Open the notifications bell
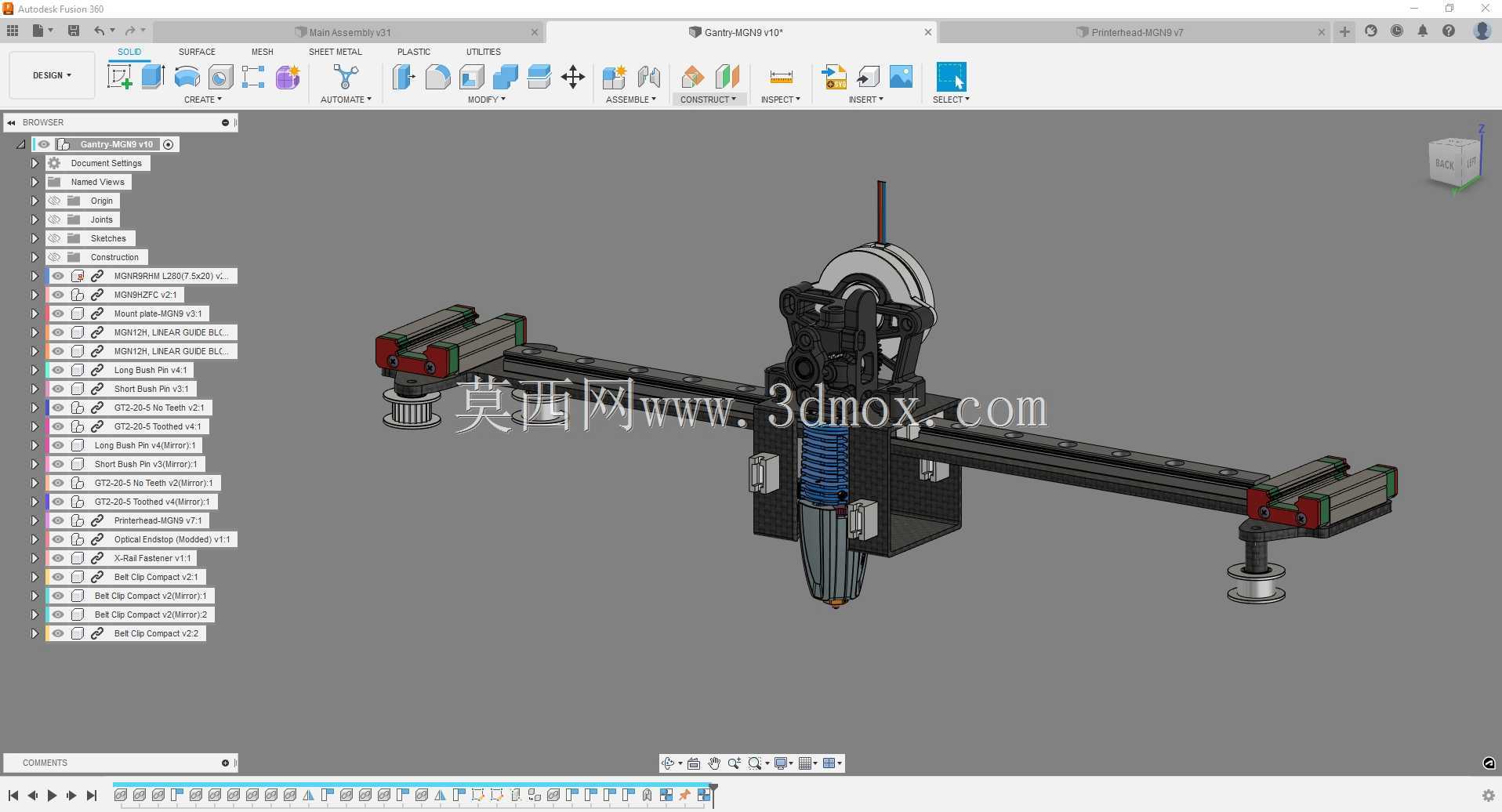The width and height of the screenshot is (1502, 812). [x=1423, y=31]
